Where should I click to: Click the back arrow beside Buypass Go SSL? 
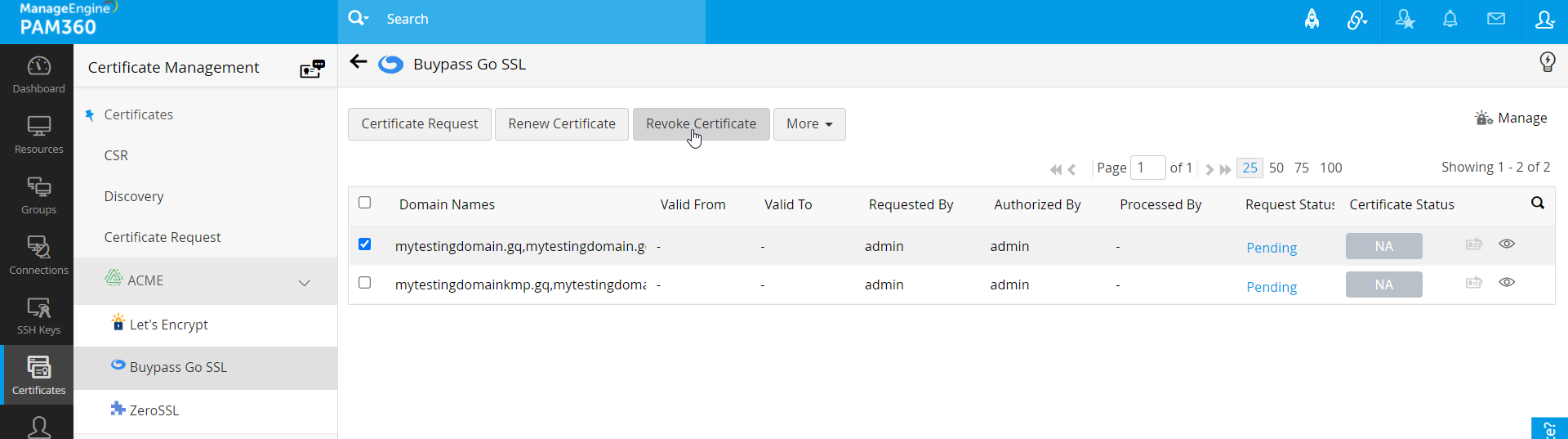click(359, 62)
